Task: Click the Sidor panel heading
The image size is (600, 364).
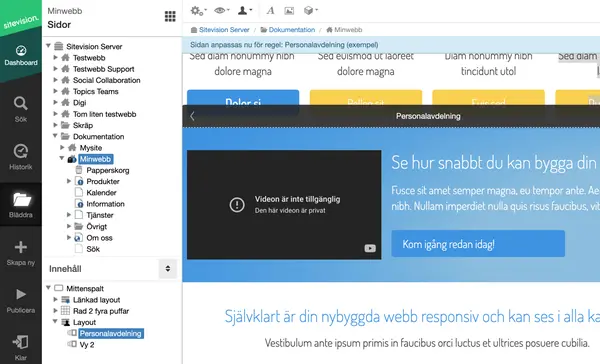Action: (59, 24)
